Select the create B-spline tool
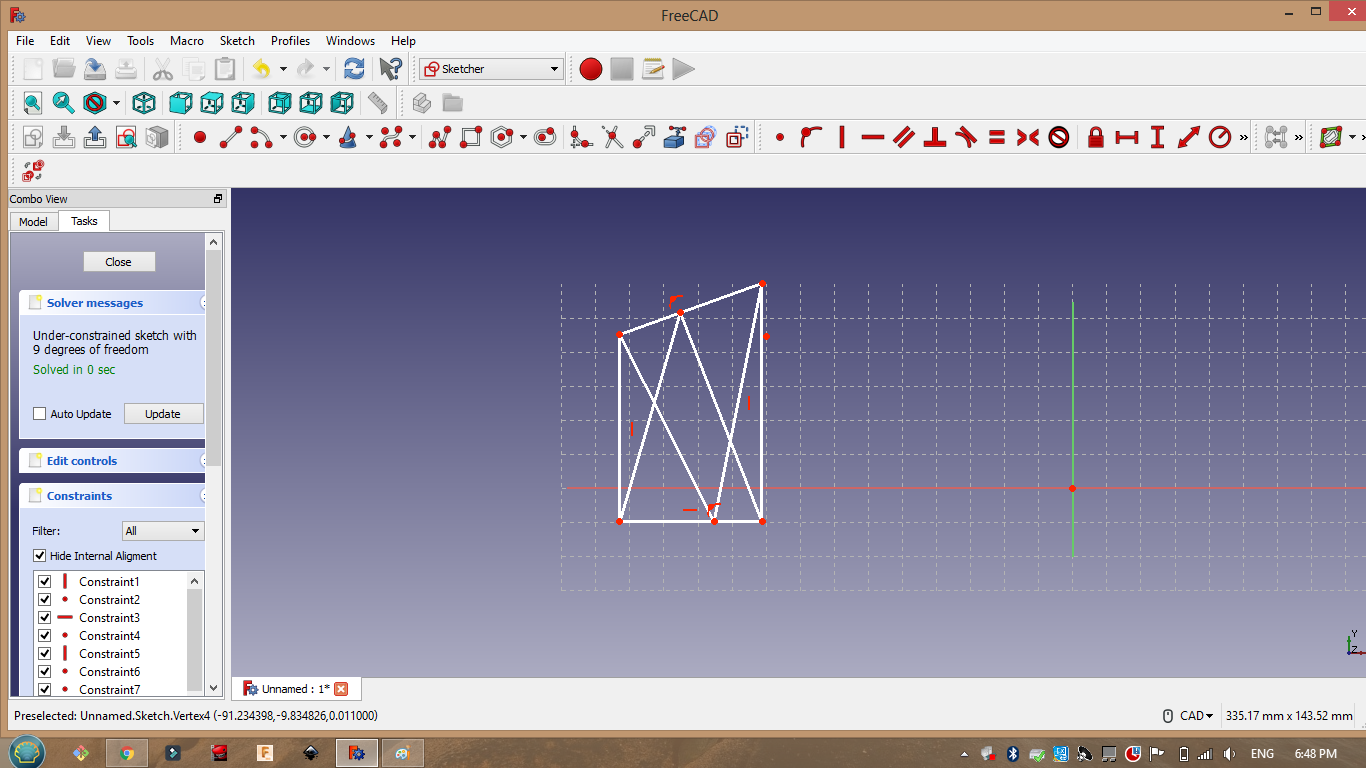This screenshot has height=768, width=1366. 392,137
